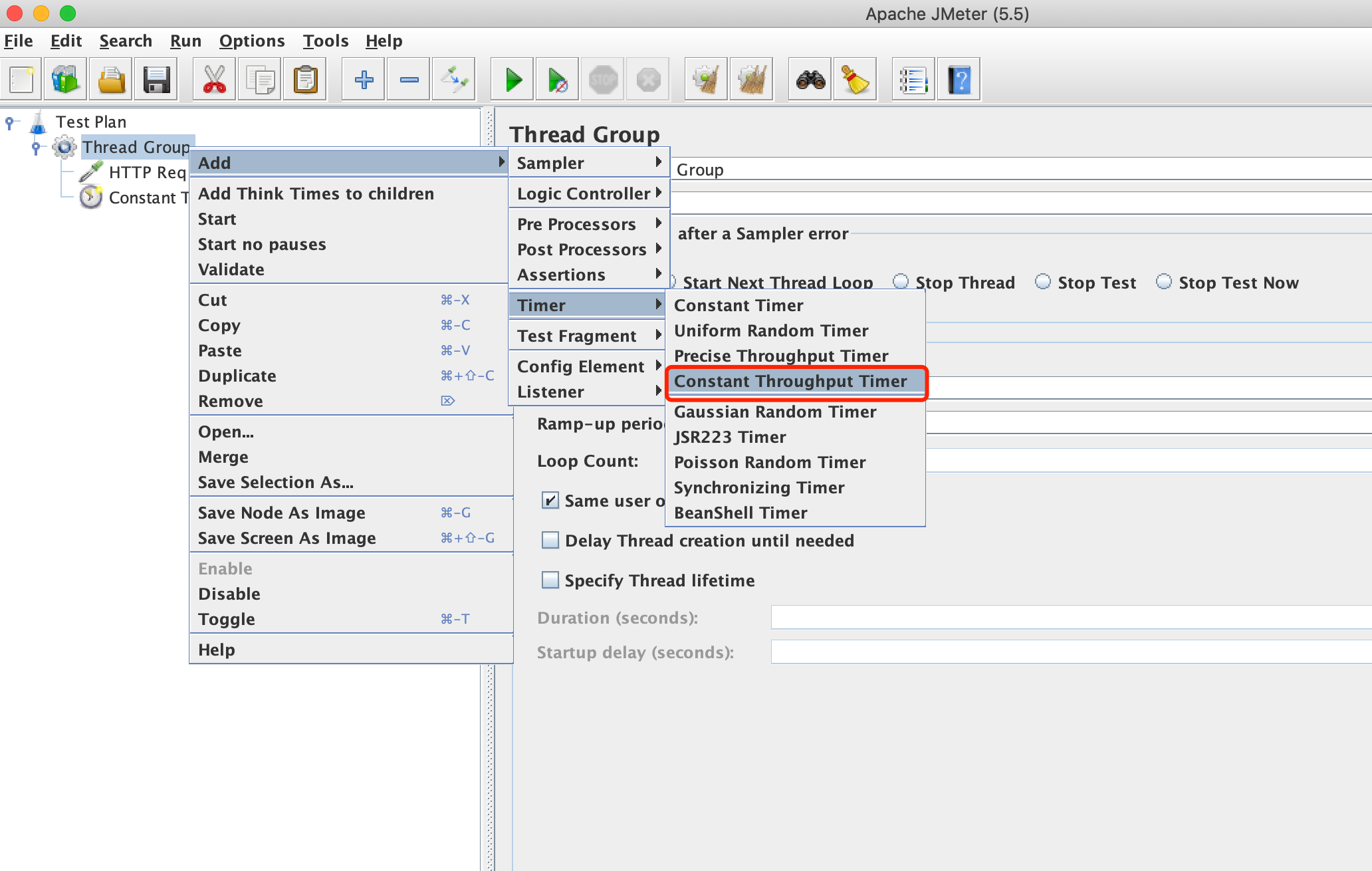Enable Delay Thread creation until needed

(x=550, y=541)
